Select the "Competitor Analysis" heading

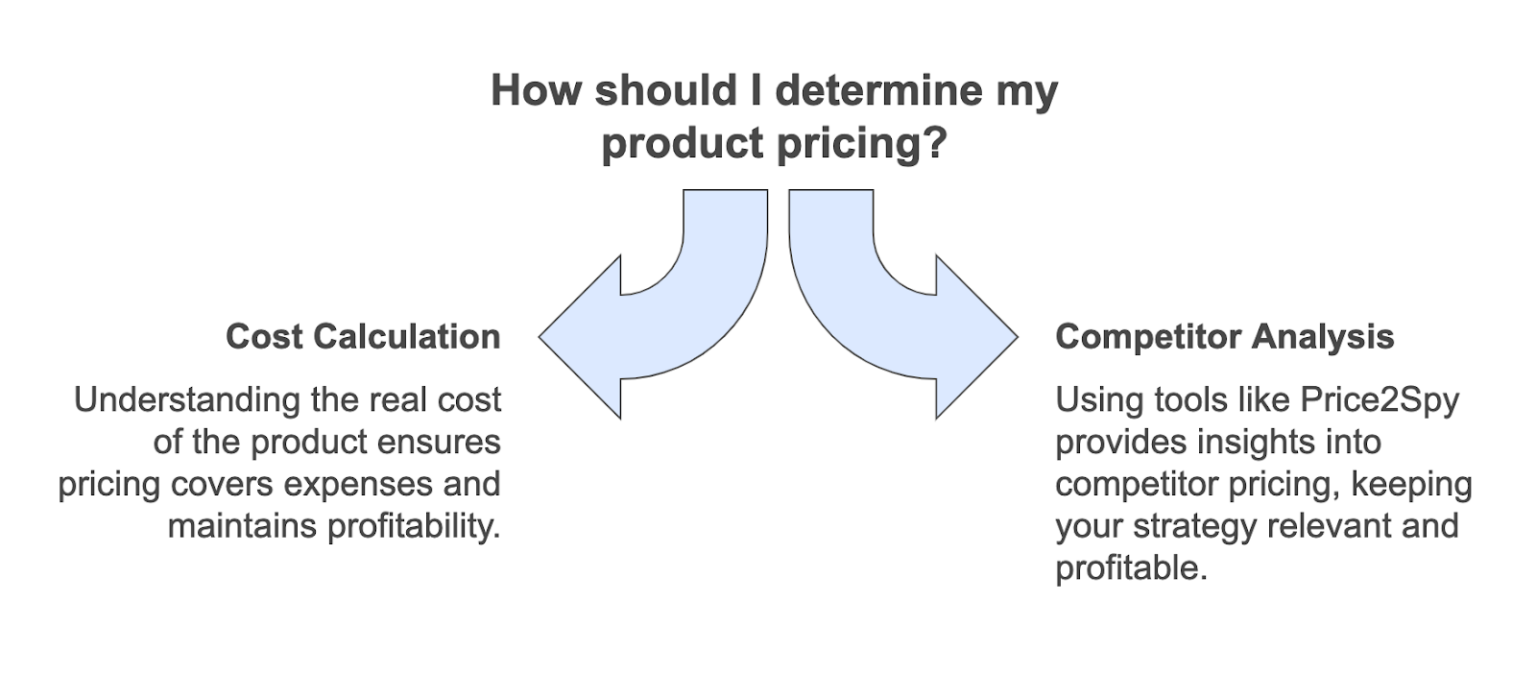tap(1224, 337)
